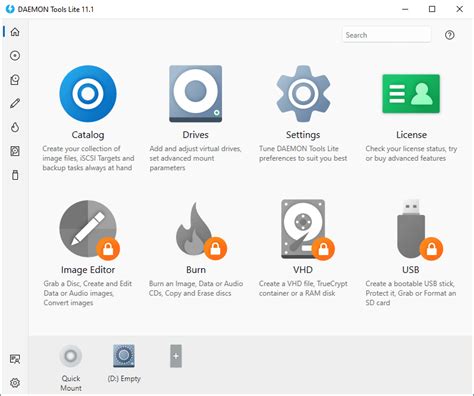Image resolution: width=474 pixels, height=396 pixels.
Task: Open the USB stick sidebar icon
Action: click(15, 175)
